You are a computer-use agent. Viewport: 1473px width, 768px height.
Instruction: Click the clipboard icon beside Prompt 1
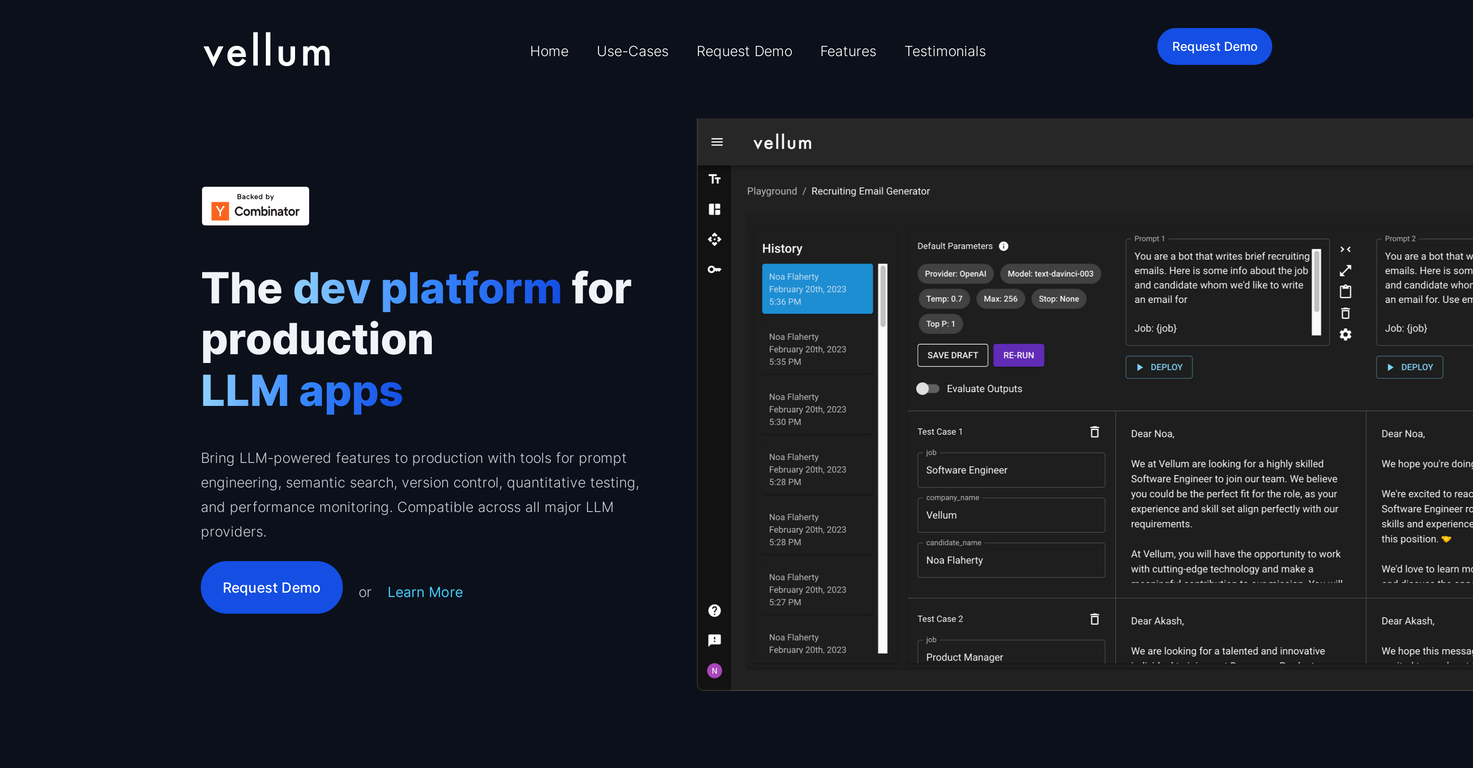[x=1345, y=292]
